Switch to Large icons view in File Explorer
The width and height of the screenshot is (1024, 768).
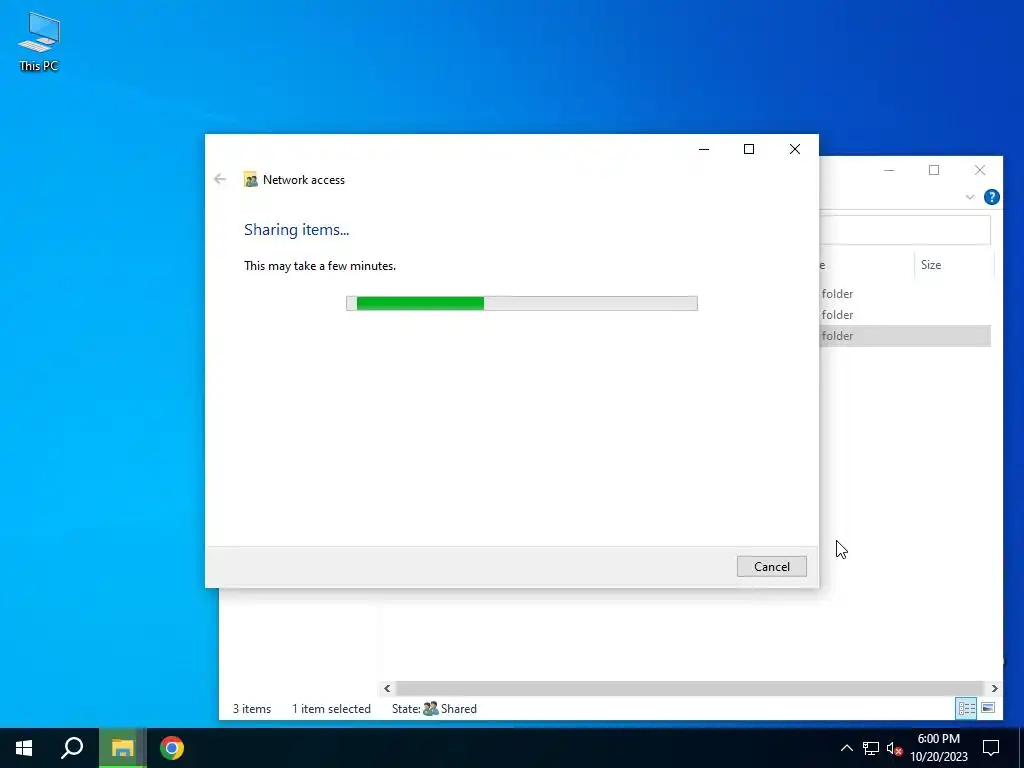pos(988,708)
